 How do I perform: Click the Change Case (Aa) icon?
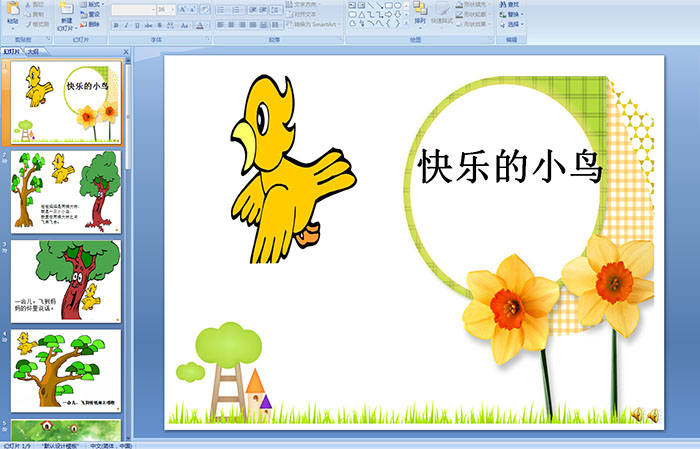[184, 25]
